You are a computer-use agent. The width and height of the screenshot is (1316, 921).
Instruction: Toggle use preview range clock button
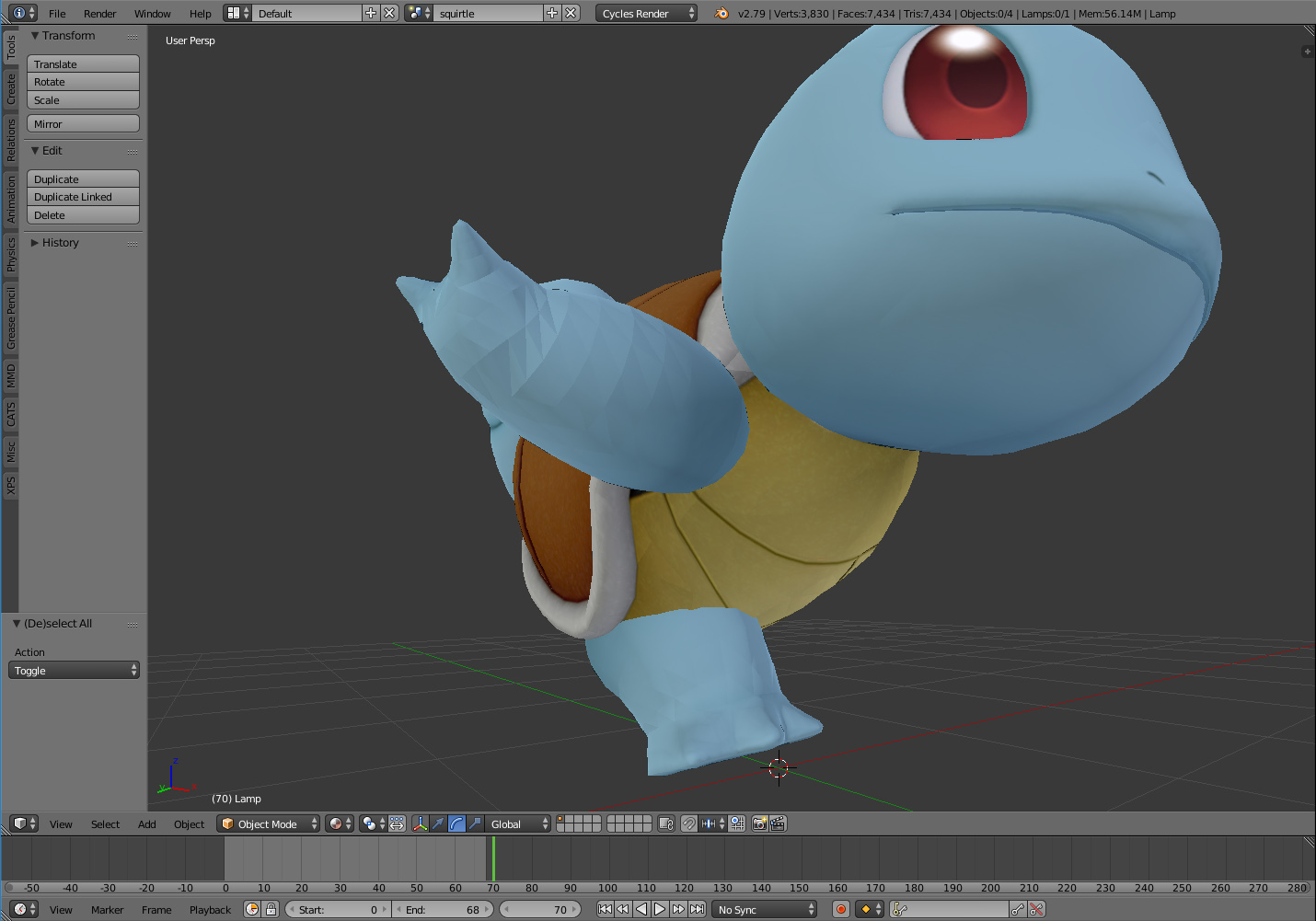coord(252,909)
